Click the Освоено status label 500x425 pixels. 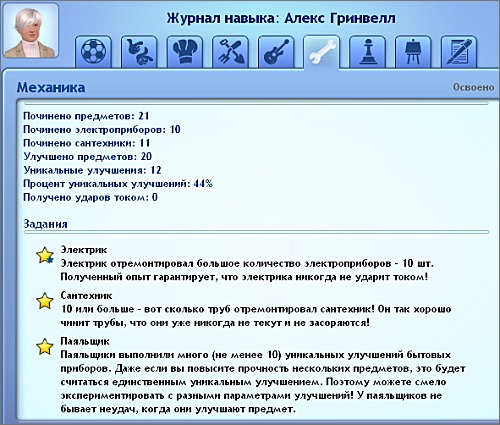pyautogui.click(x=473, y=87)
